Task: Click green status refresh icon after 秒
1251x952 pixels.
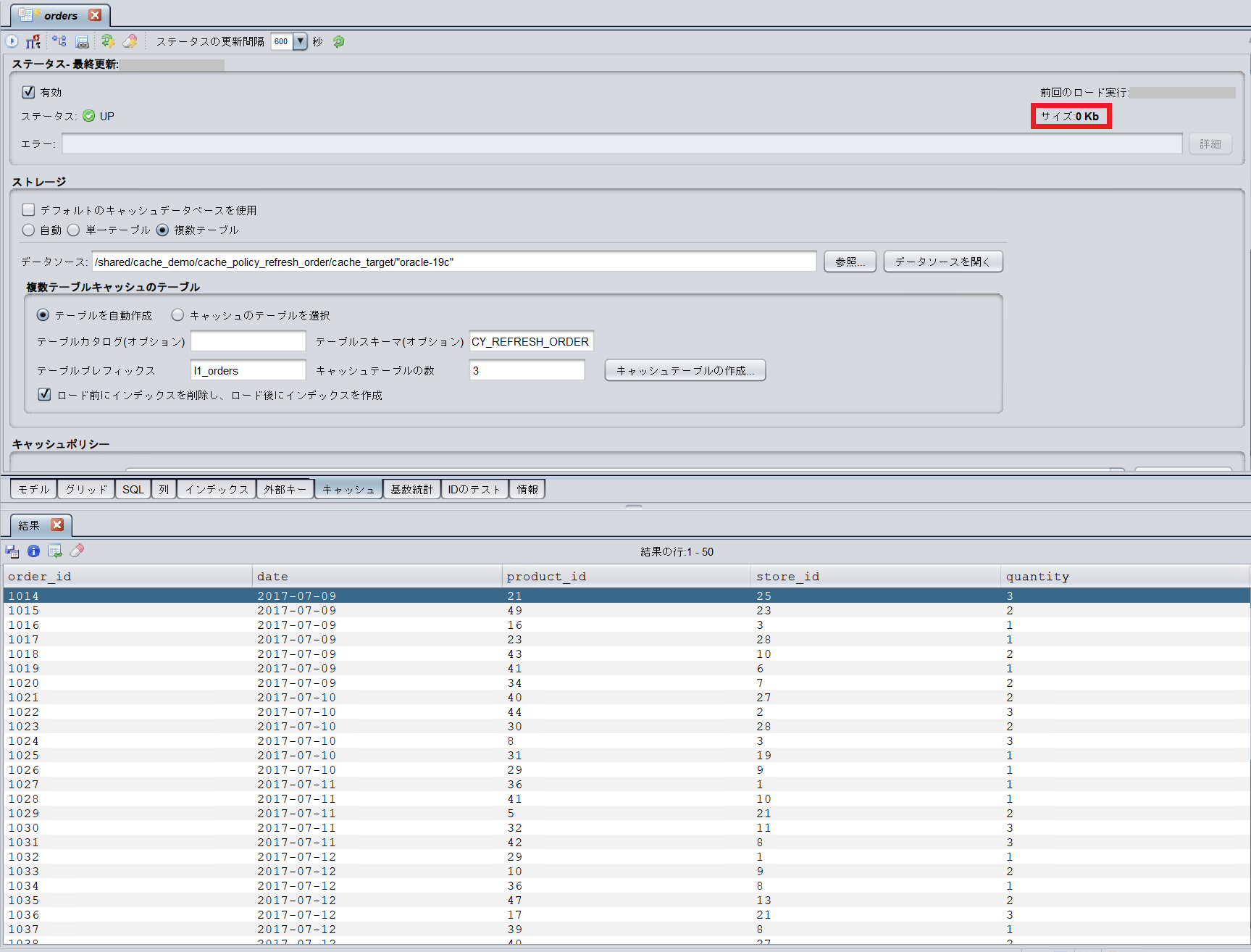Action: [x=338, y=41]
